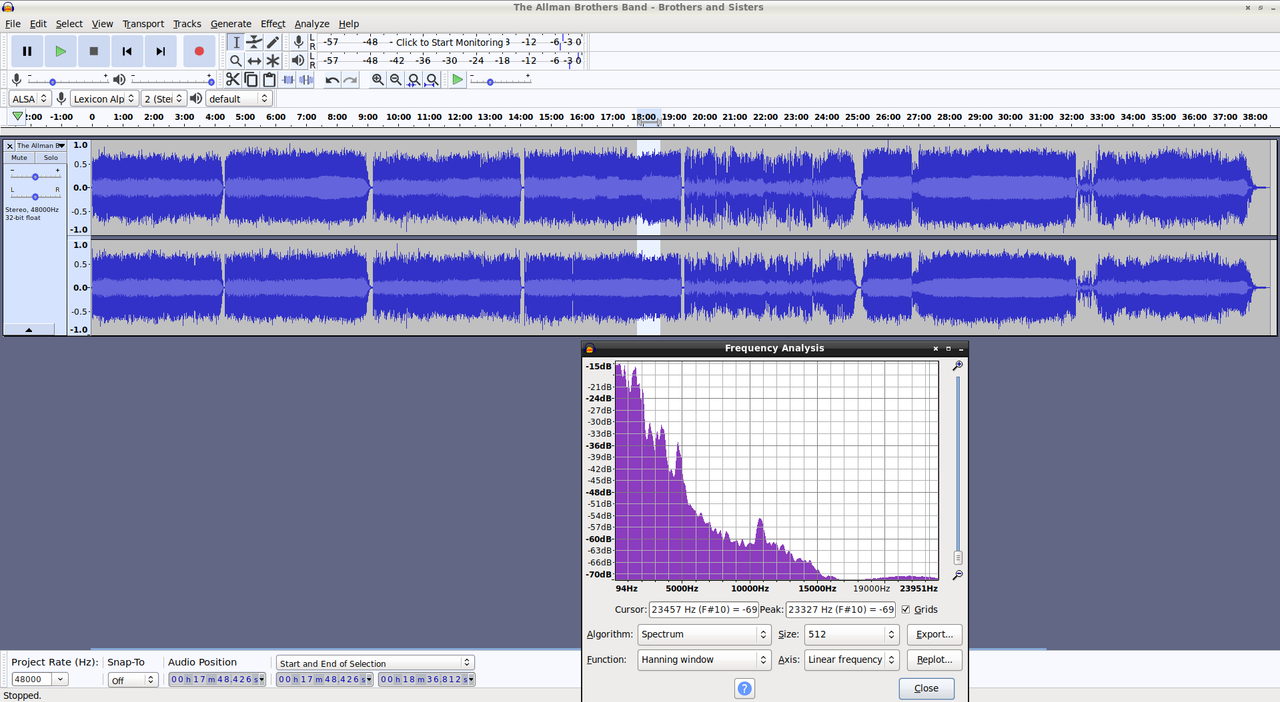Open the Effect menu
This screenshot has width=1280, height=702.
273,23
